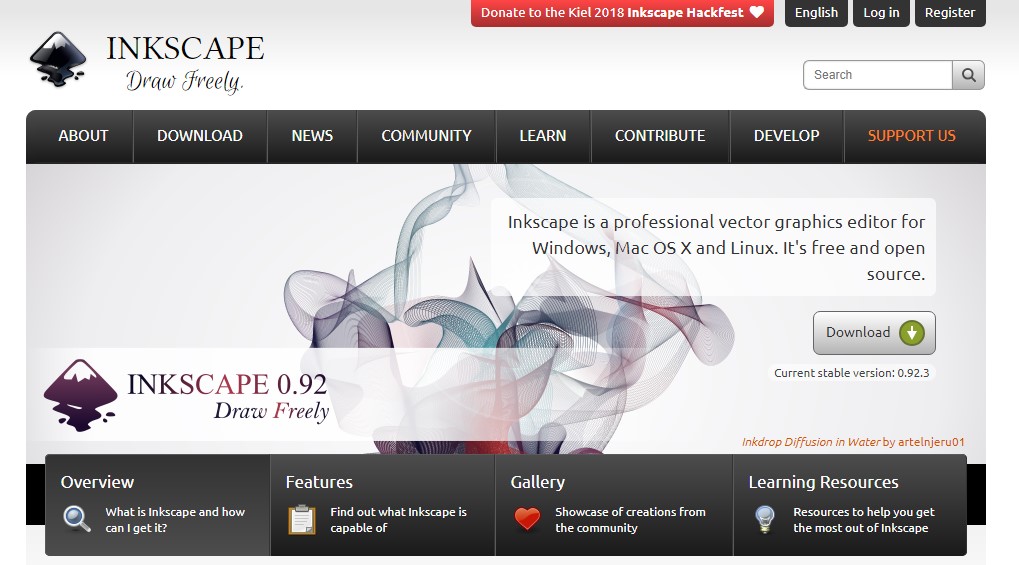This screenshot has width=1019, height=565.
Task: Click 'Showcase of creations from the community'
Action: coord(630,519)
